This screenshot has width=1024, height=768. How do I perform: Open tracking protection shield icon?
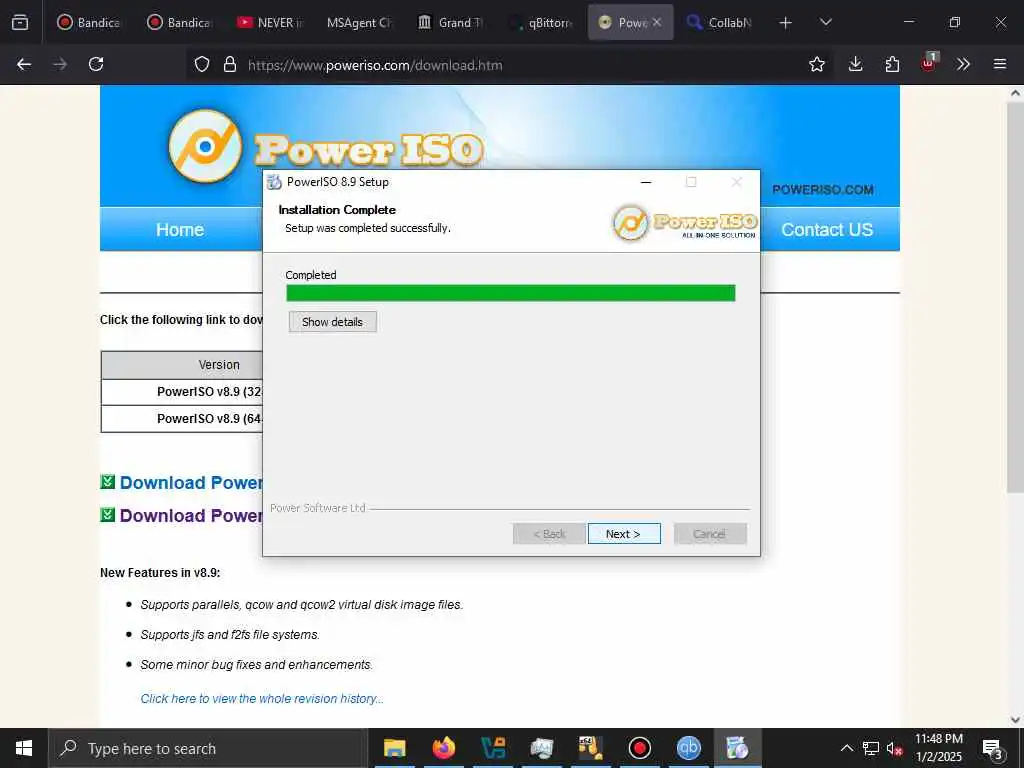pos(202,65)
